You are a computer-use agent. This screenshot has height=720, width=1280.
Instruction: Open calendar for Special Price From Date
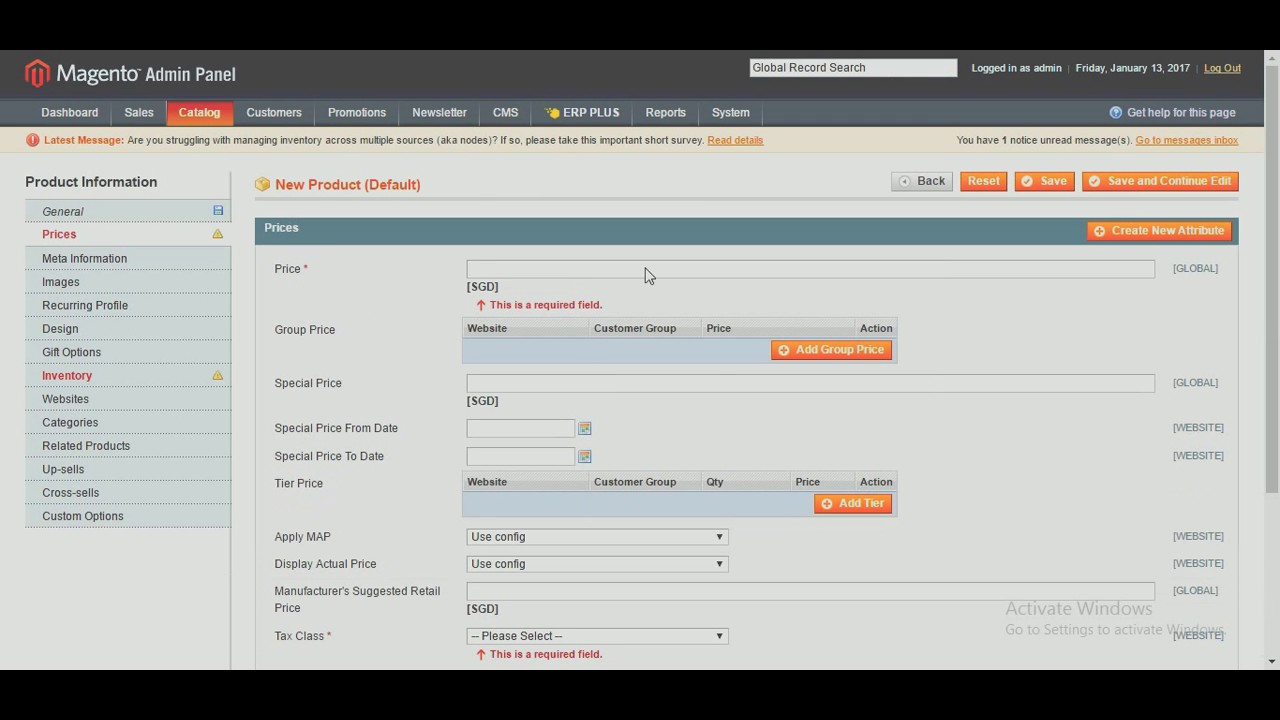point(585,428)
